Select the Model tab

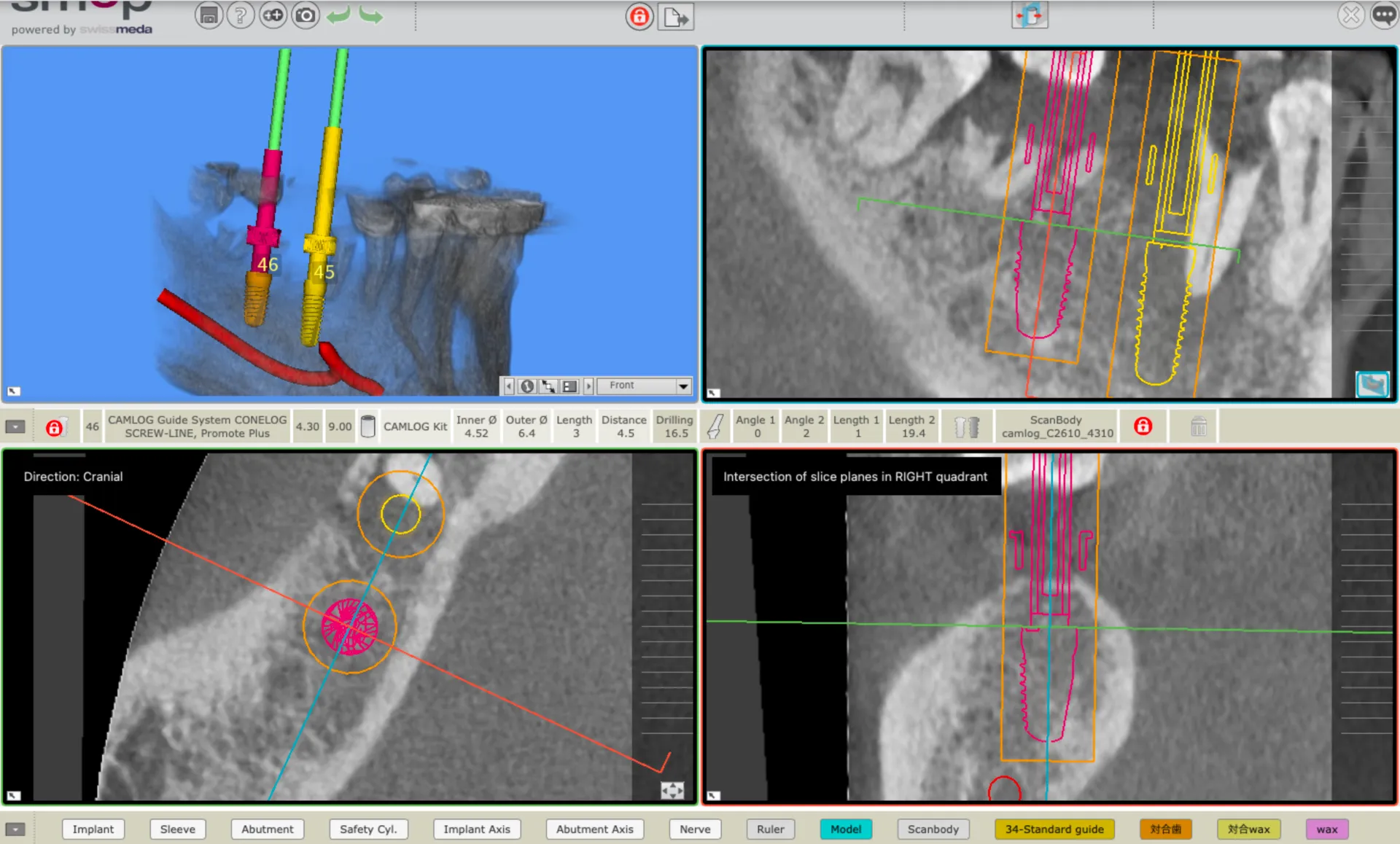point(845,829)
